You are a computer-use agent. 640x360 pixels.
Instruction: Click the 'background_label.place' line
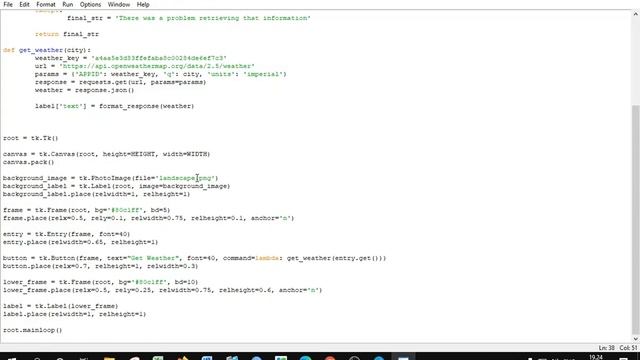point(97,194)
